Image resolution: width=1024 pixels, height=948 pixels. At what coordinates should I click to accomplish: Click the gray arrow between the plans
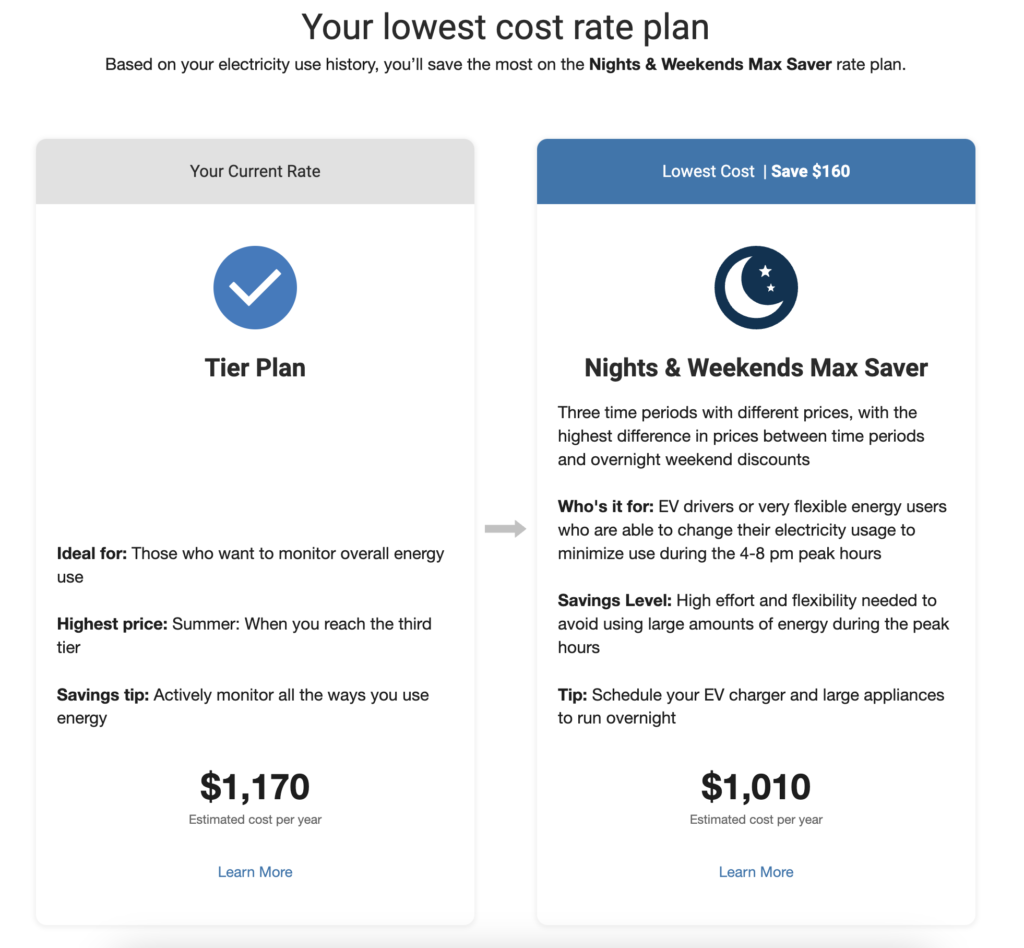[x=505, y=528]
